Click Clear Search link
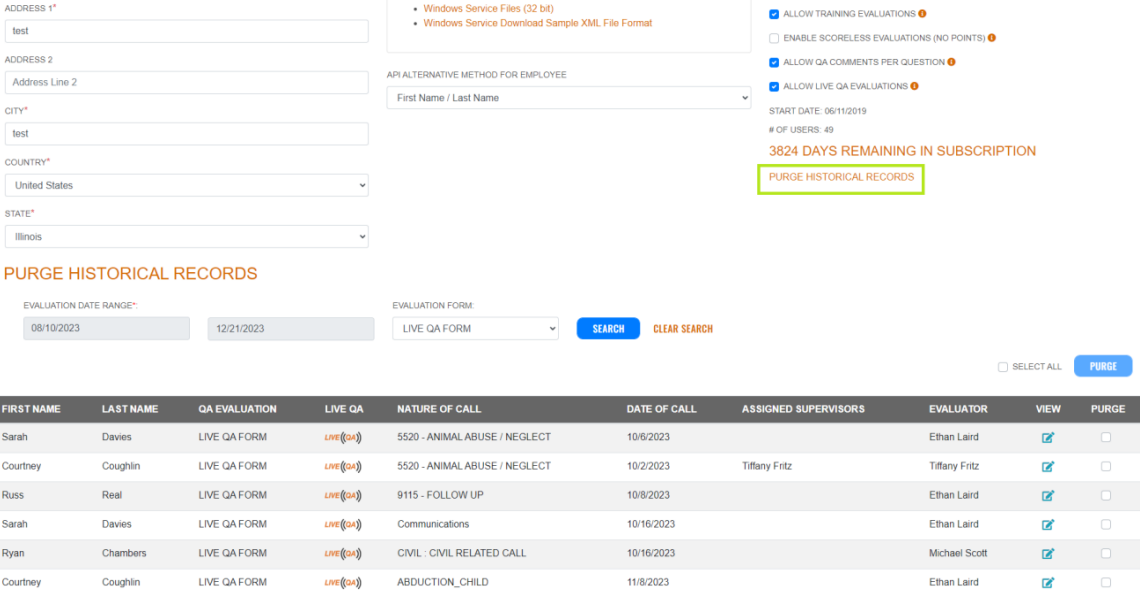The height and width of the screenshot is (591, 1140). tap(683, 328)
